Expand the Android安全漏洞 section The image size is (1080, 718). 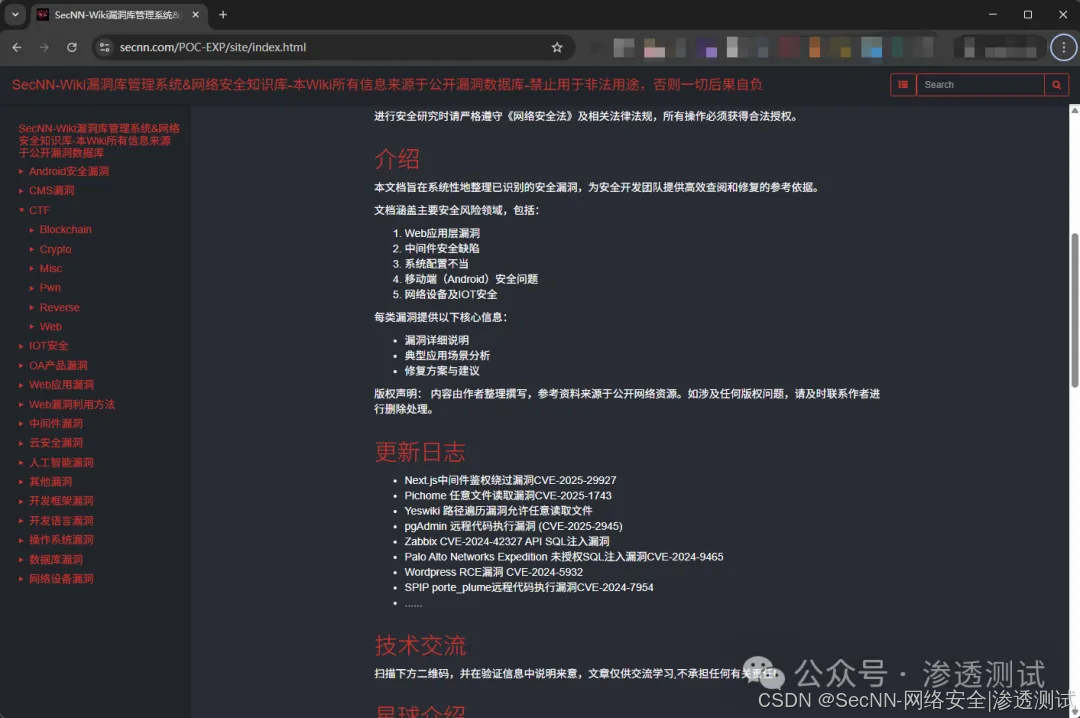point(67,171)
